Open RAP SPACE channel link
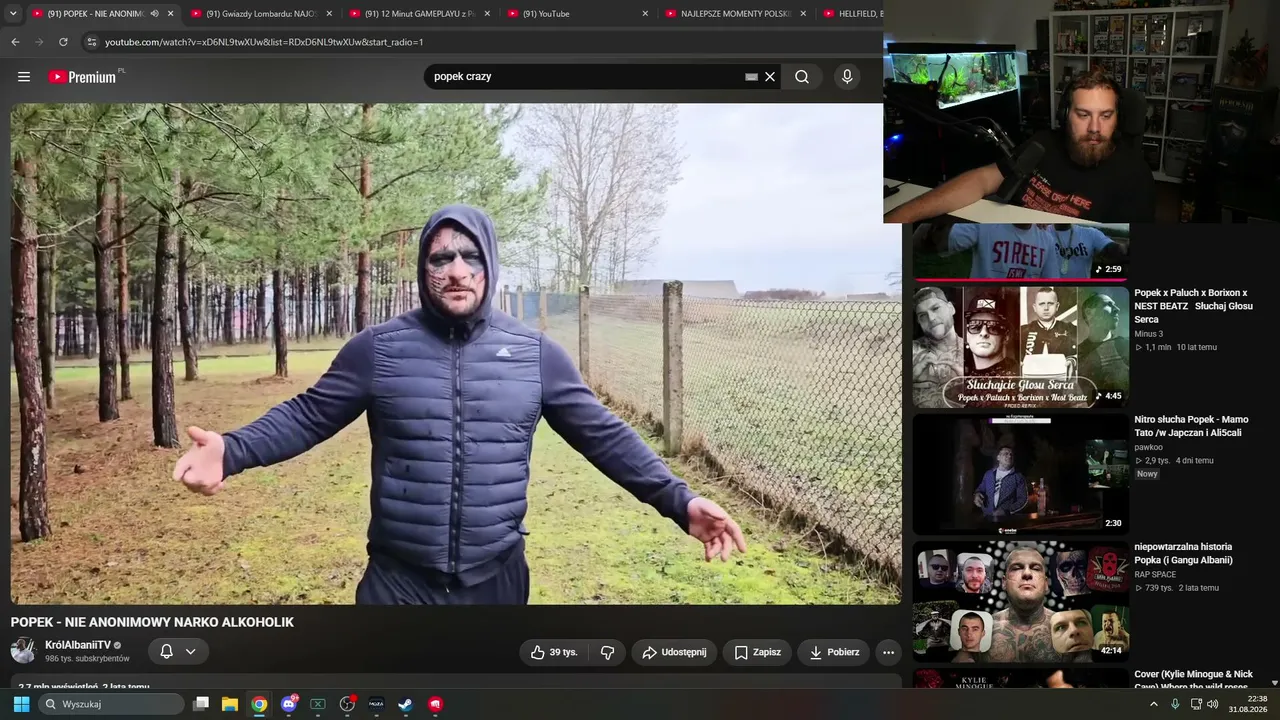This screenshot has width=1280, height=720. point(1155,574)
